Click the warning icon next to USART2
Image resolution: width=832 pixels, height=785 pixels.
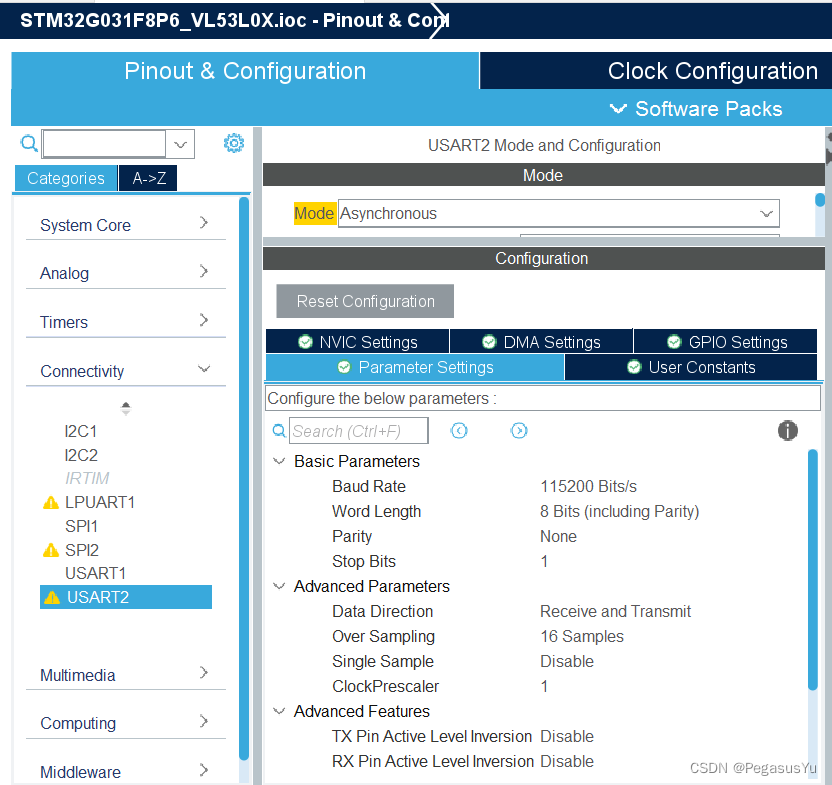[x=52, y=598]
